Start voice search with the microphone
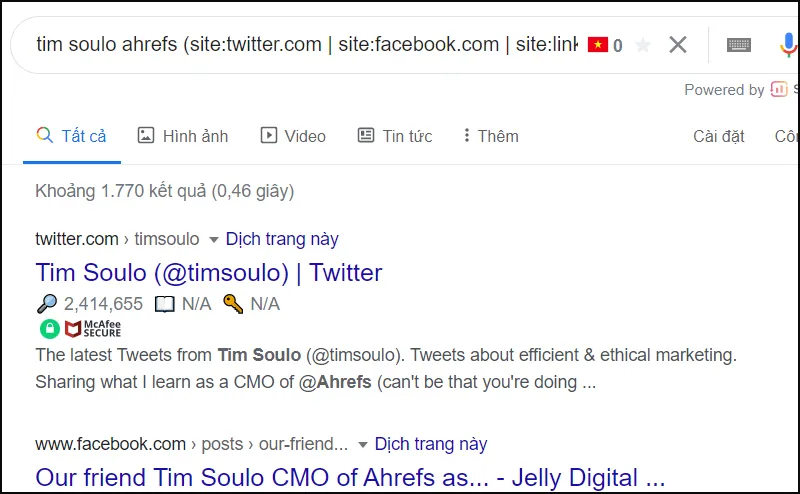Image resolution: width=800 pixels, height=494 pixels. pos(788,45)
